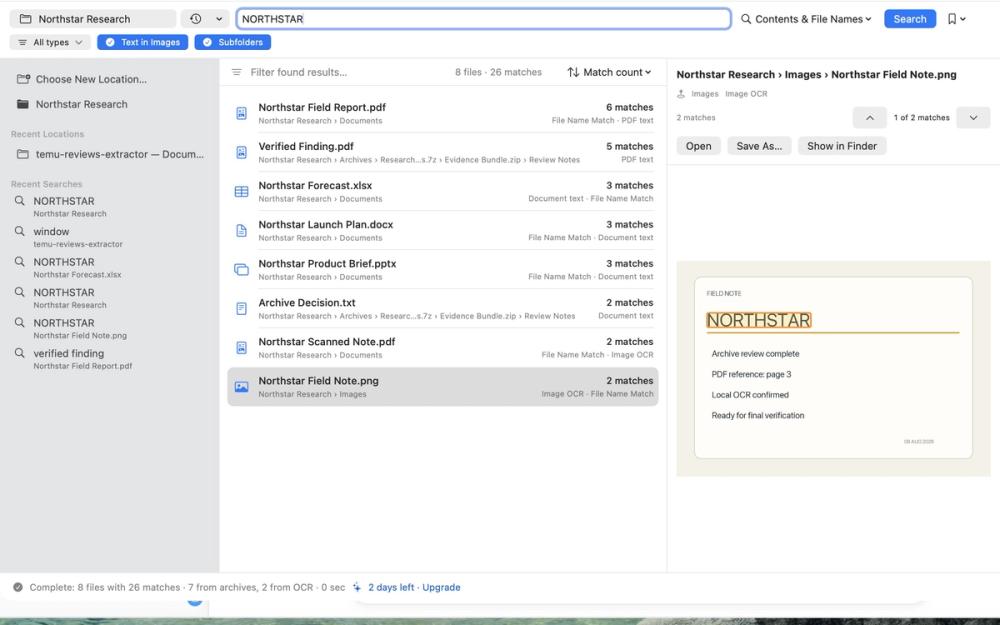Click the PDF icon of Verified Finding.pdf
Image resolution: width=1000 pixels, height=625 pixels.
[x=241, y=152]
